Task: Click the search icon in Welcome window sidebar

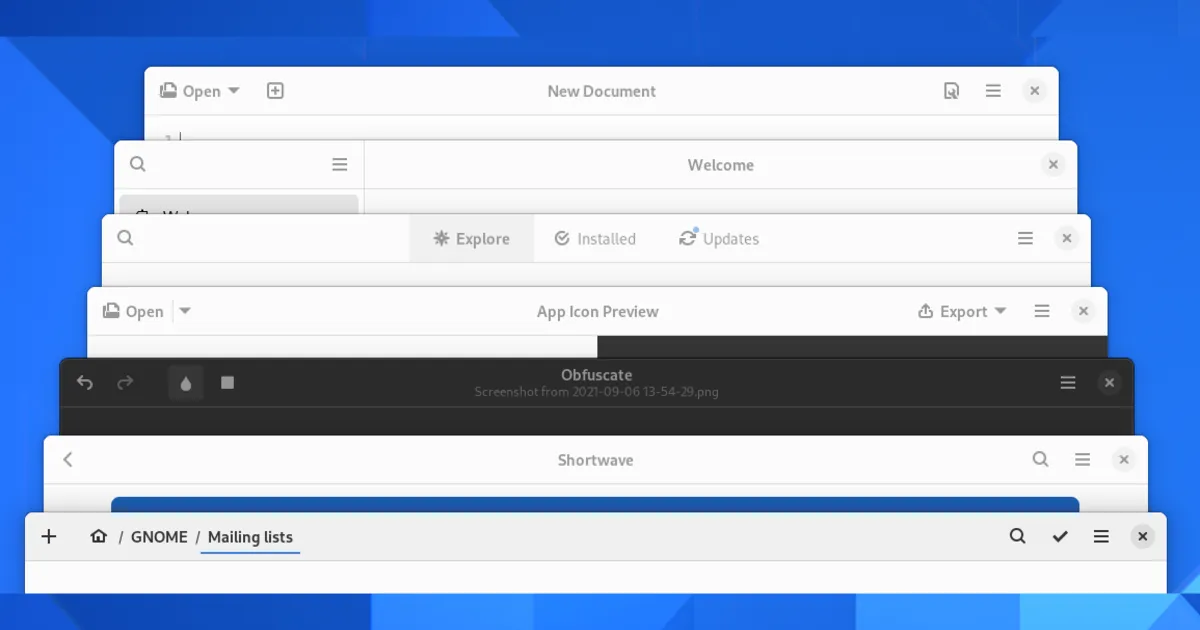Action: (138, 165)
